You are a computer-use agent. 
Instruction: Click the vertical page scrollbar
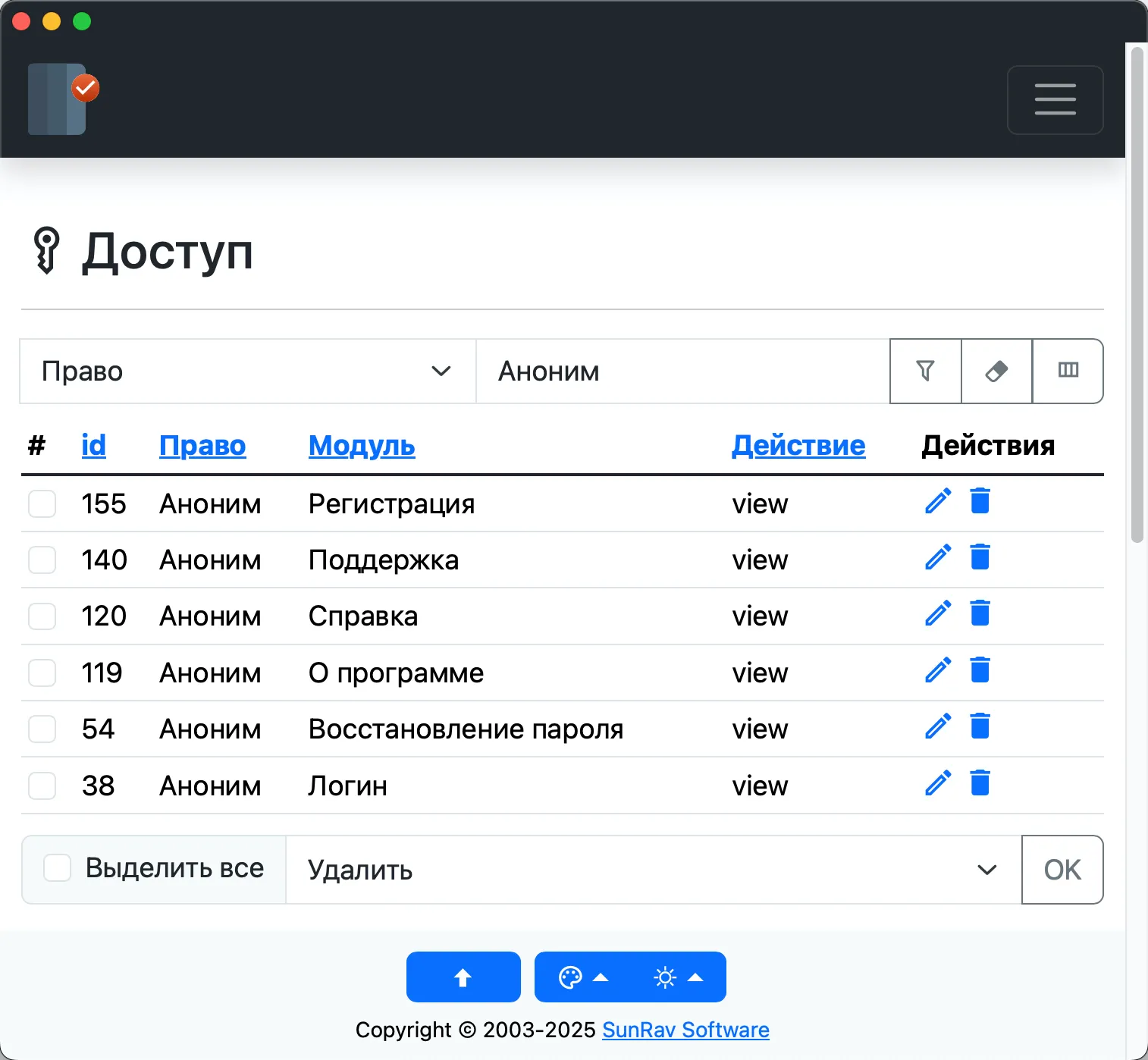click(x=1137, y=296)
